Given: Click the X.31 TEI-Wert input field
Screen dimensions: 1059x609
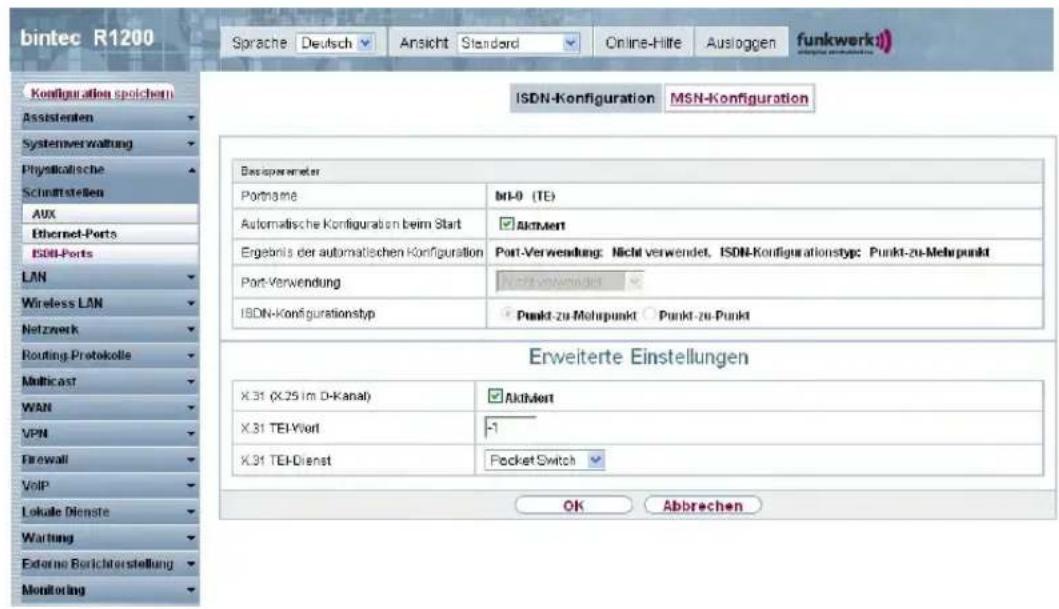Looking at the screenshot, I should [511, 427].
